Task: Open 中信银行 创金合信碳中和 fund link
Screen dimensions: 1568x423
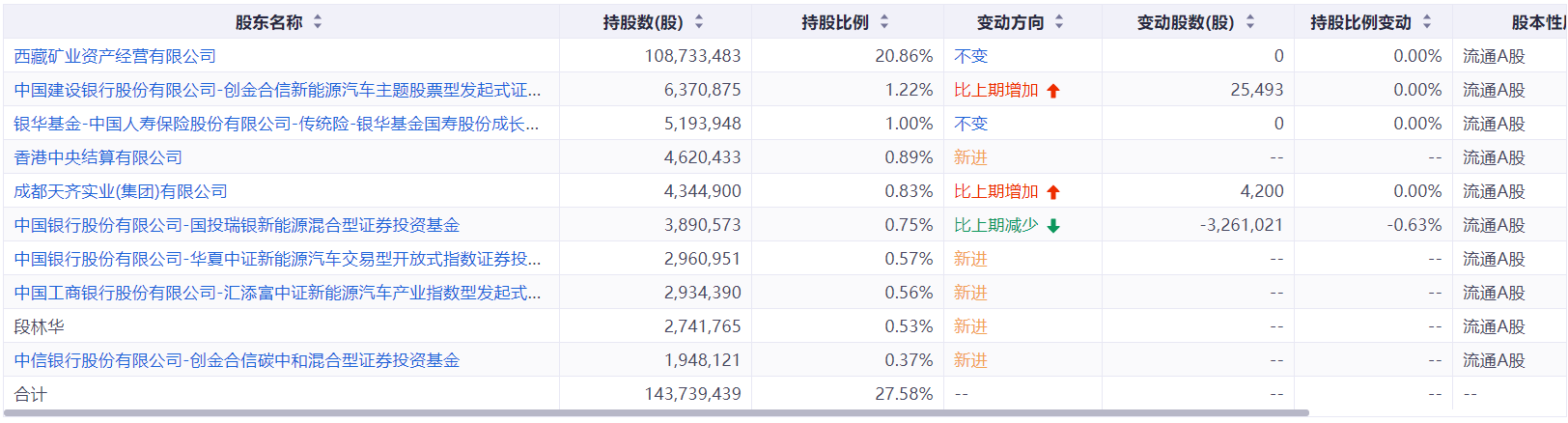Action: pos(237,360)
